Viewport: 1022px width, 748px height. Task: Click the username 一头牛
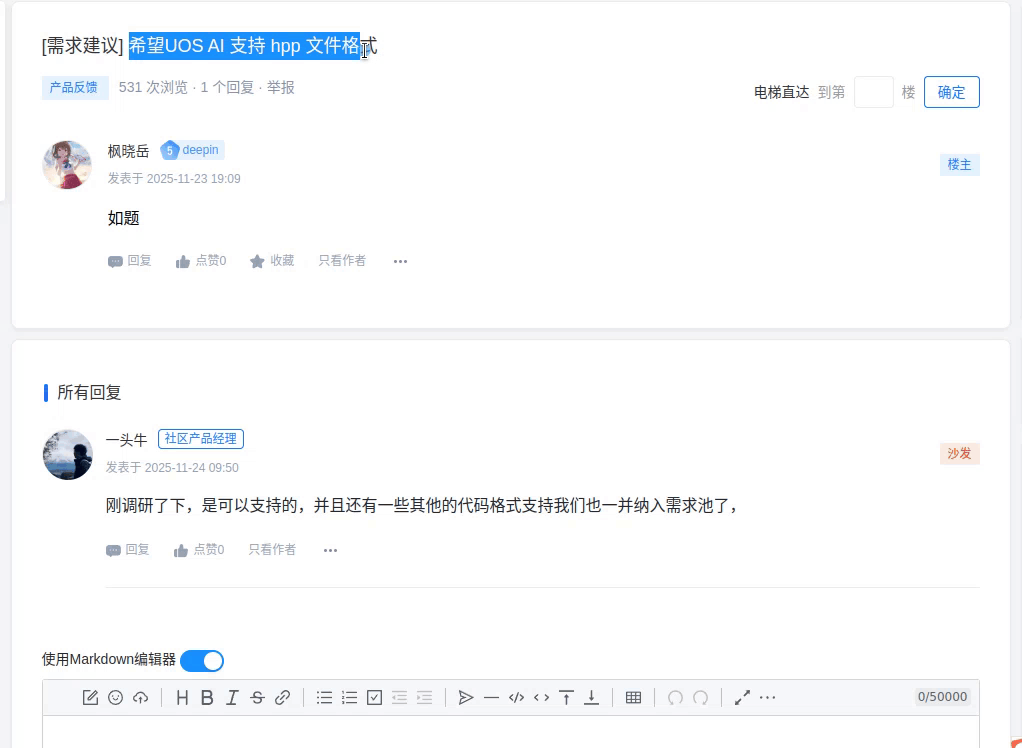coord(126,440)
